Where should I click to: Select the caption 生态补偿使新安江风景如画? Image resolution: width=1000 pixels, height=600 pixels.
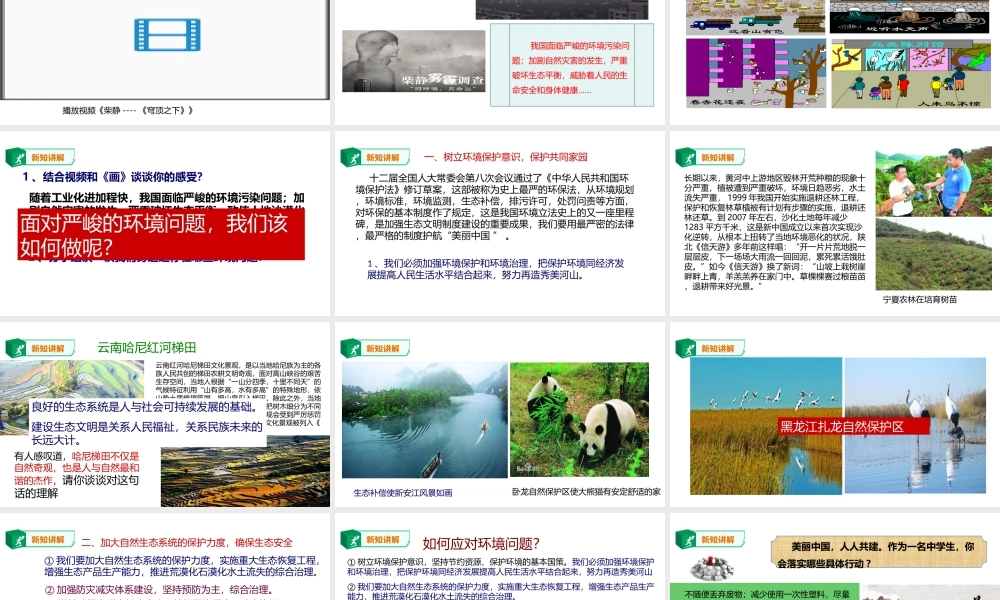click(x=403, y=493)
